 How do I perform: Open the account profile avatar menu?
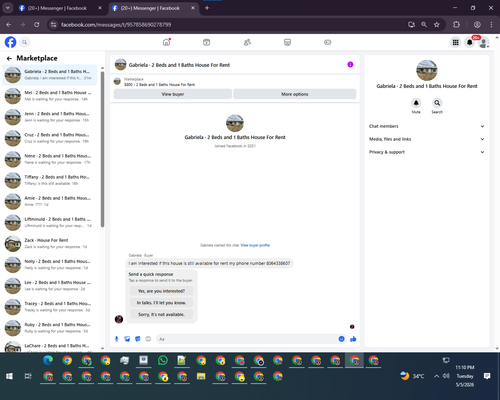484,42
